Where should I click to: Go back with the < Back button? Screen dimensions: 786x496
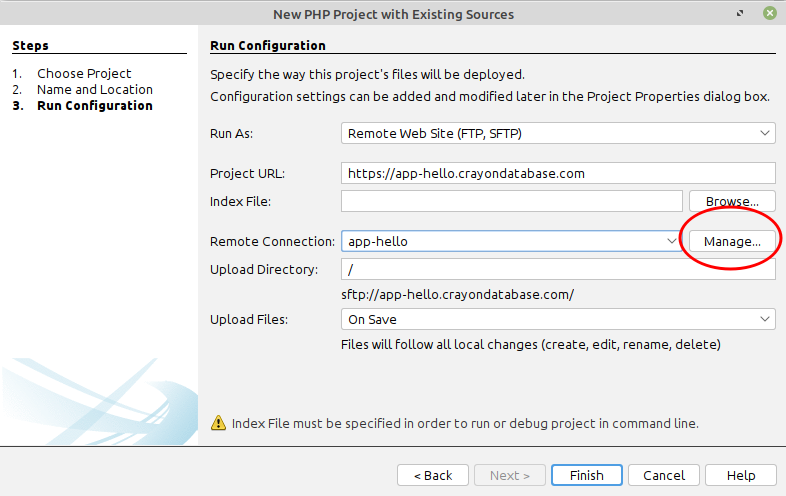pos(433,475)
